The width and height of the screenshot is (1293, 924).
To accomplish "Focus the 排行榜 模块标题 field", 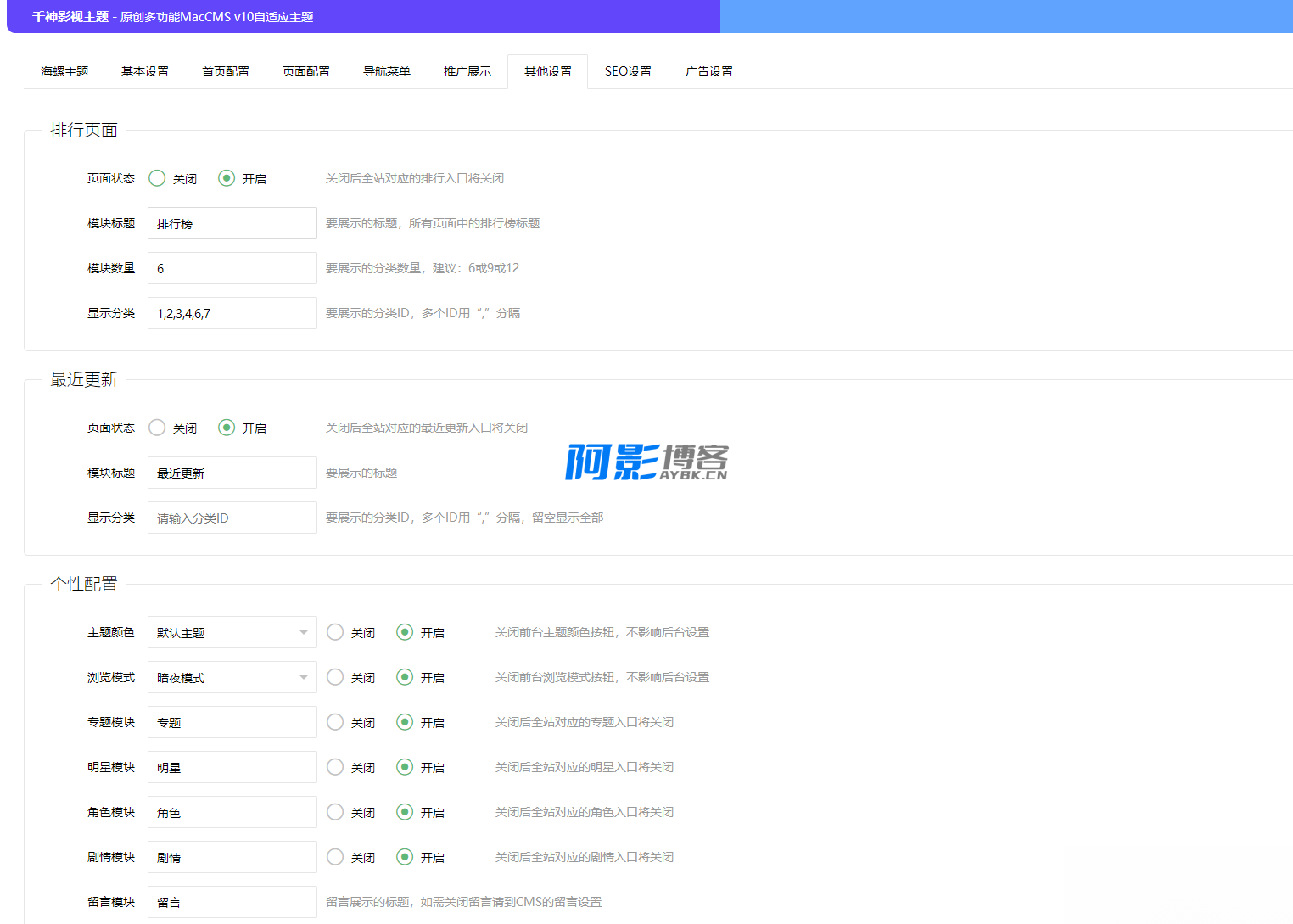I will tap(232, 223).
